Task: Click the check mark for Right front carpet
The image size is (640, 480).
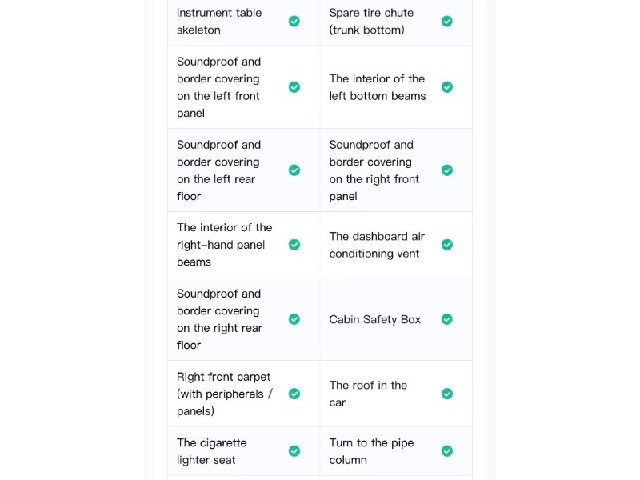Action: click(x=294, y=394)
